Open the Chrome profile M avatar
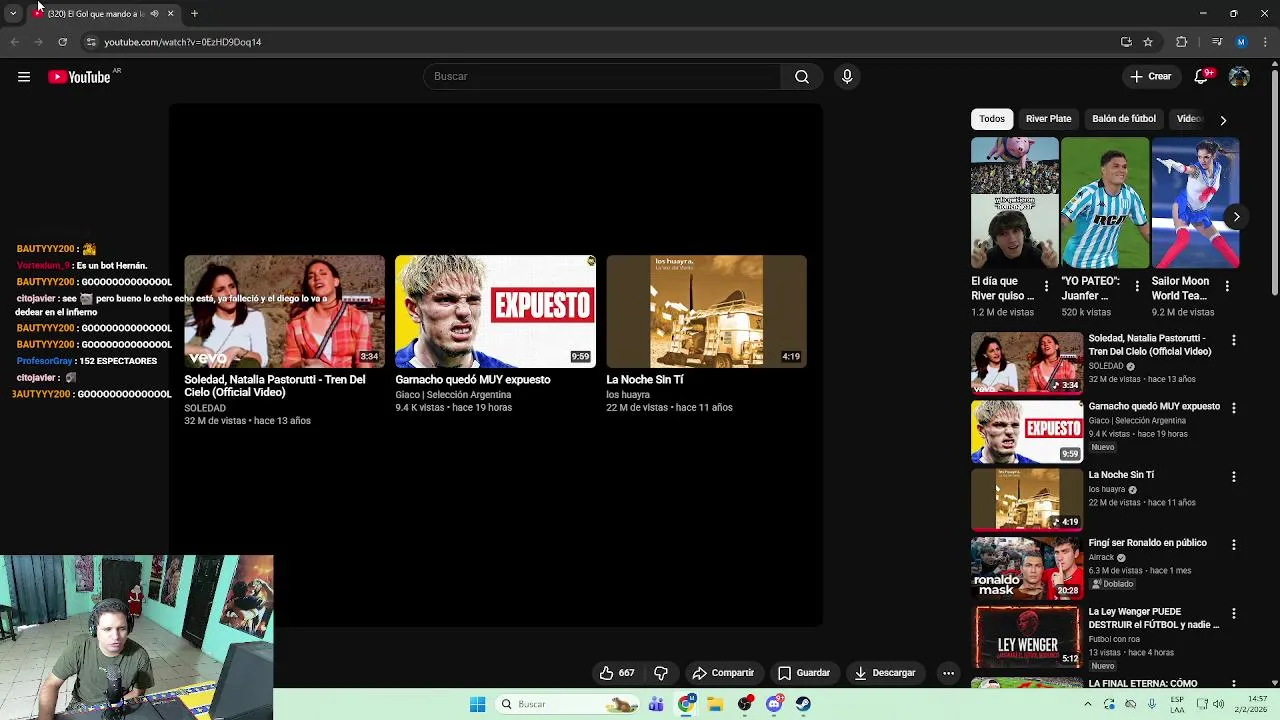Viewport: 1280px width, 720px height. [1241, 42]
